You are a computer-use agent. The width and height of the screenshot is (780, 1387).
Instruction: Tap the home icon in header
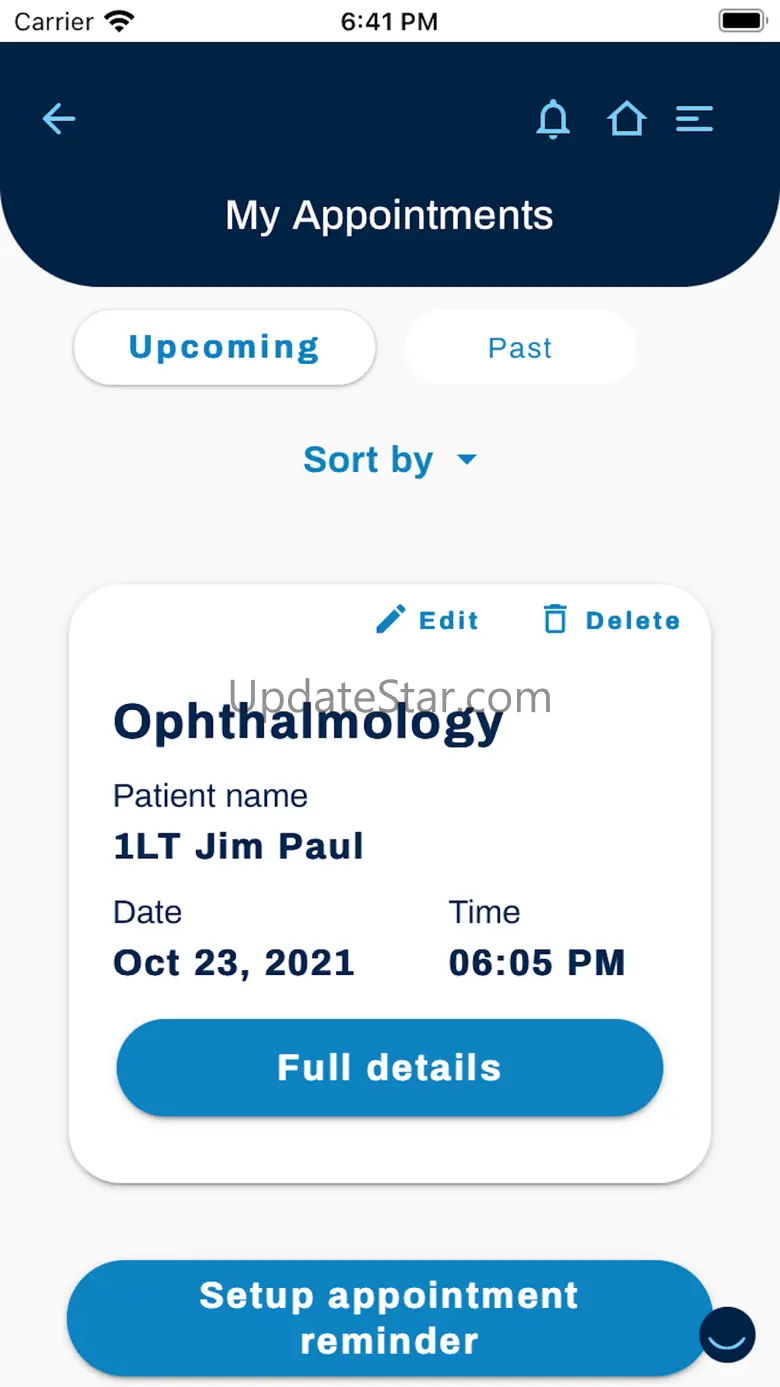626,119
